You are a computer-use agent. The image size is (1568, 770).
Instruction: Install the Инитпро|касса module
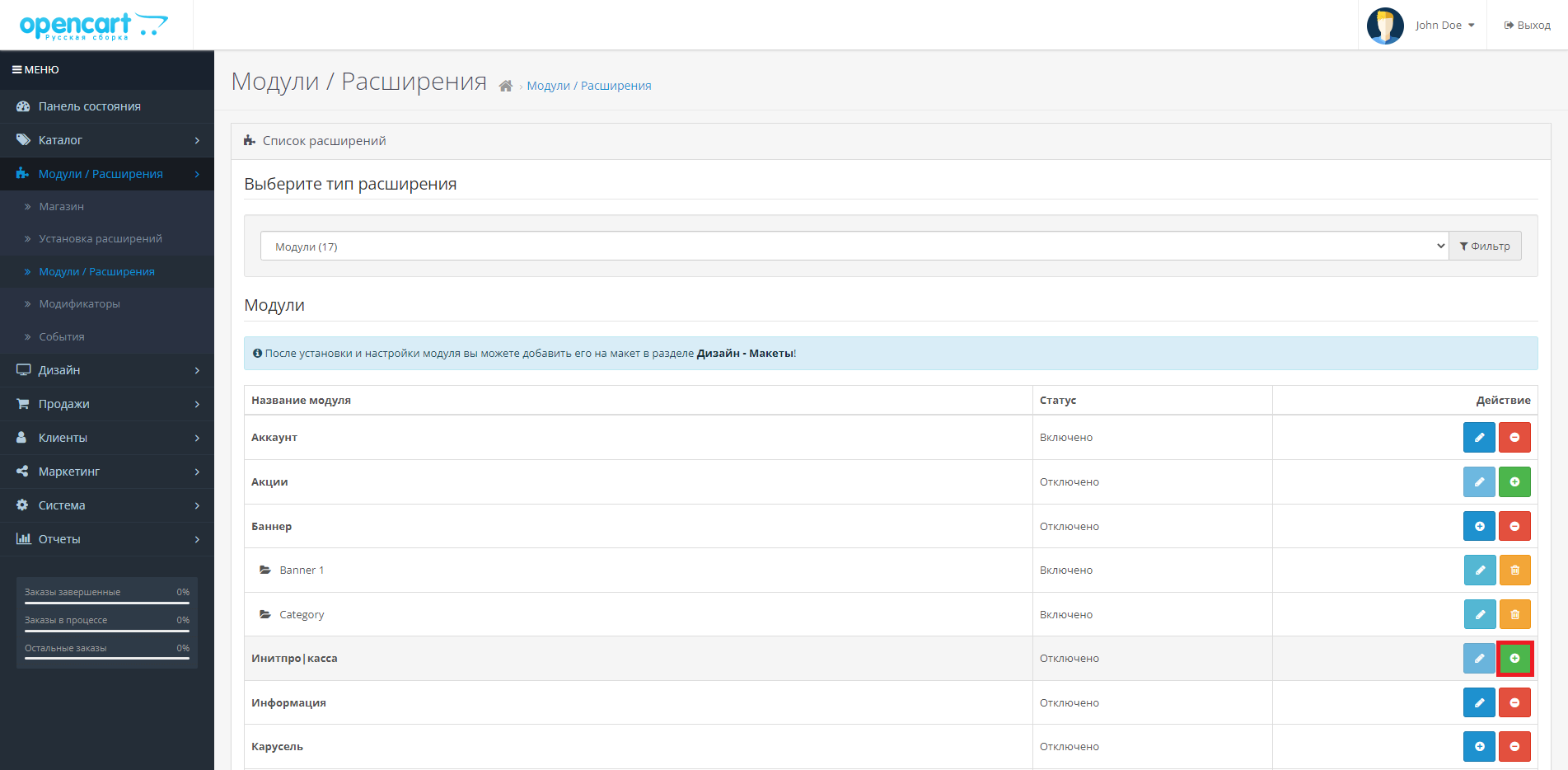click(x=1514, y=658)
